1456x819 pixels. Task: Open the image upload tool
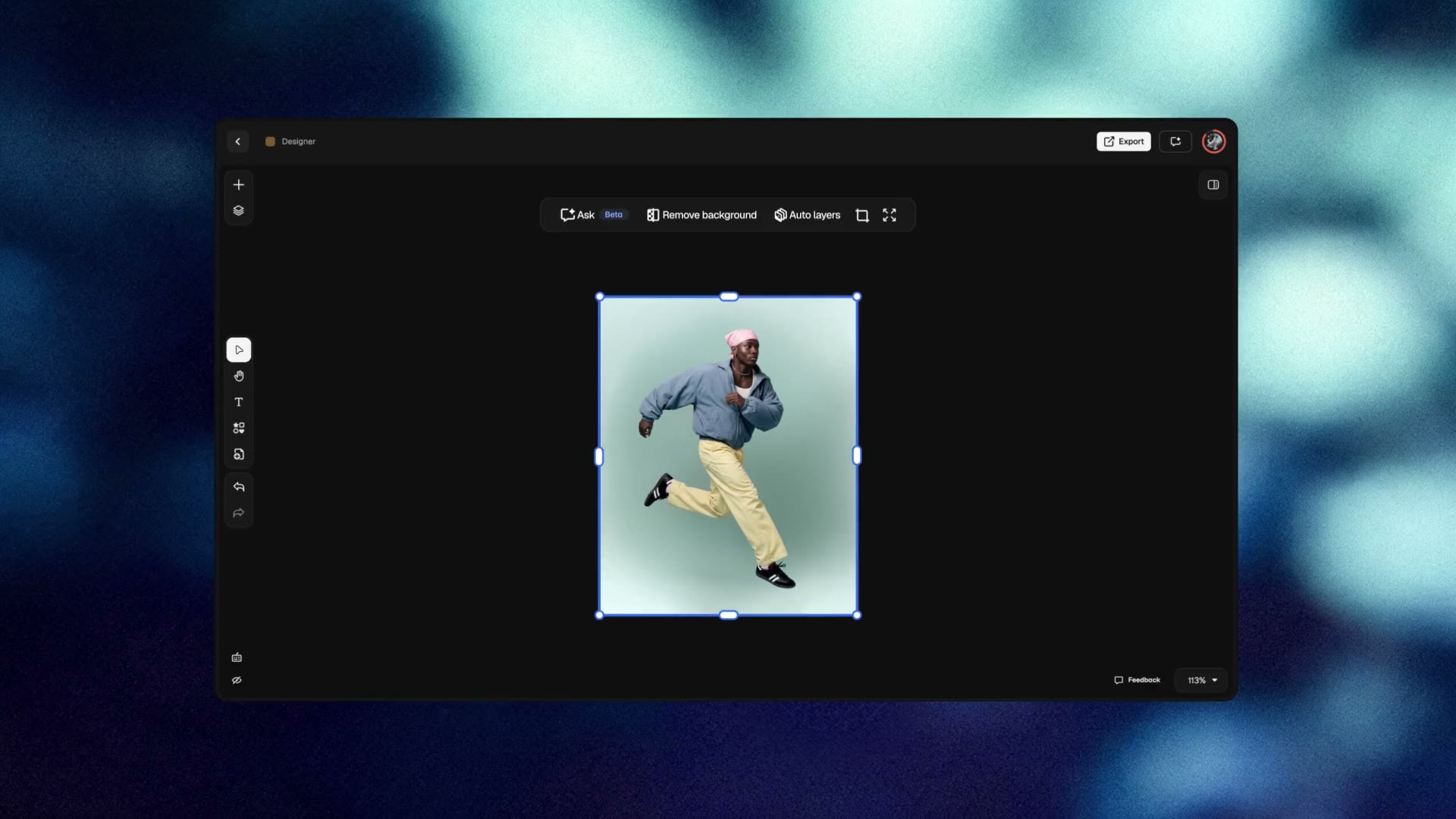point(239,454)
